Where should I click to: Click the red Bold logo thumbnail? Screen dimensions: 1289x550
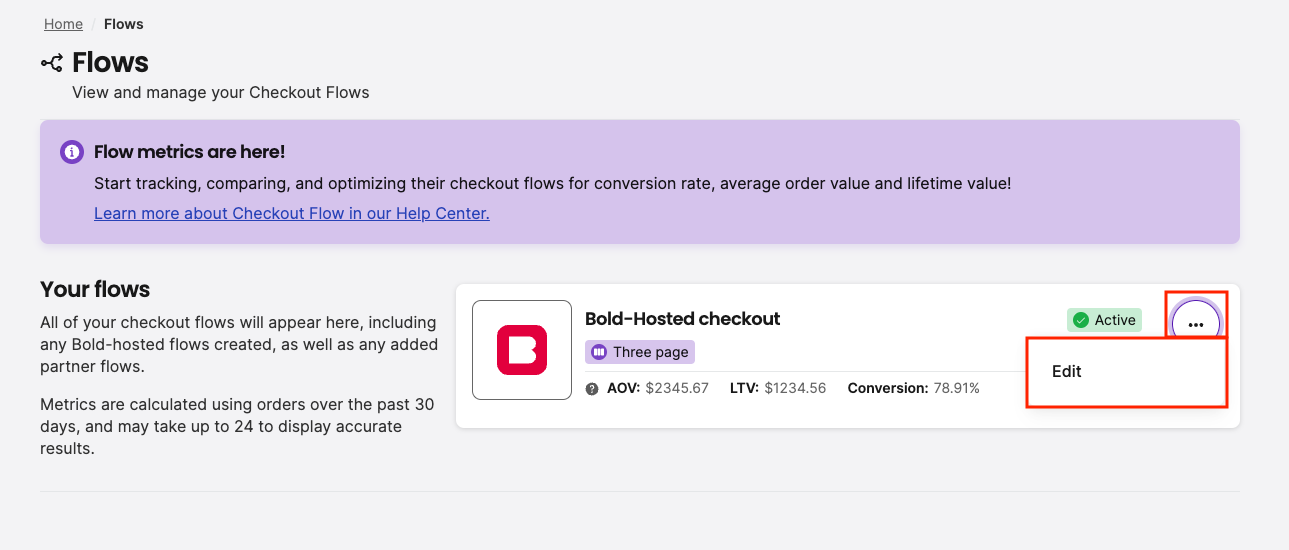[x=522, y=350]
